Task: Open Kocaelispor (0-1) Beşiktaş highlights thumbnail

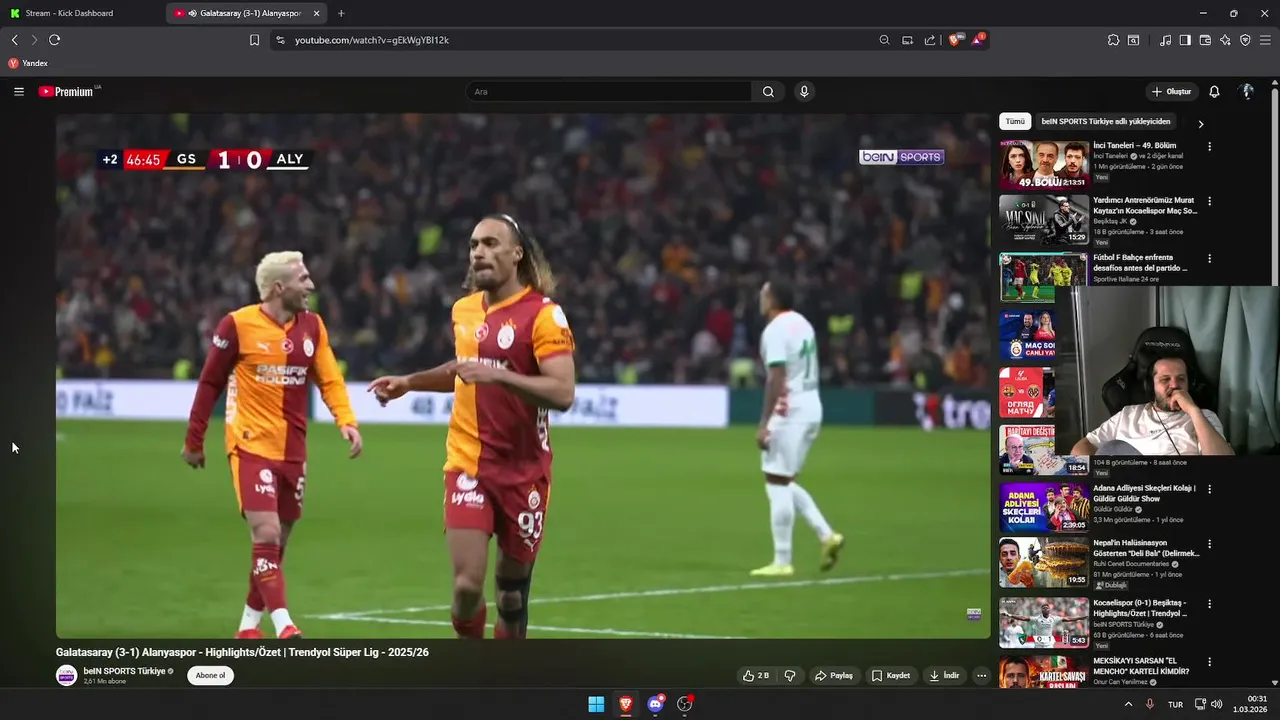Action: click(1044, 622)
